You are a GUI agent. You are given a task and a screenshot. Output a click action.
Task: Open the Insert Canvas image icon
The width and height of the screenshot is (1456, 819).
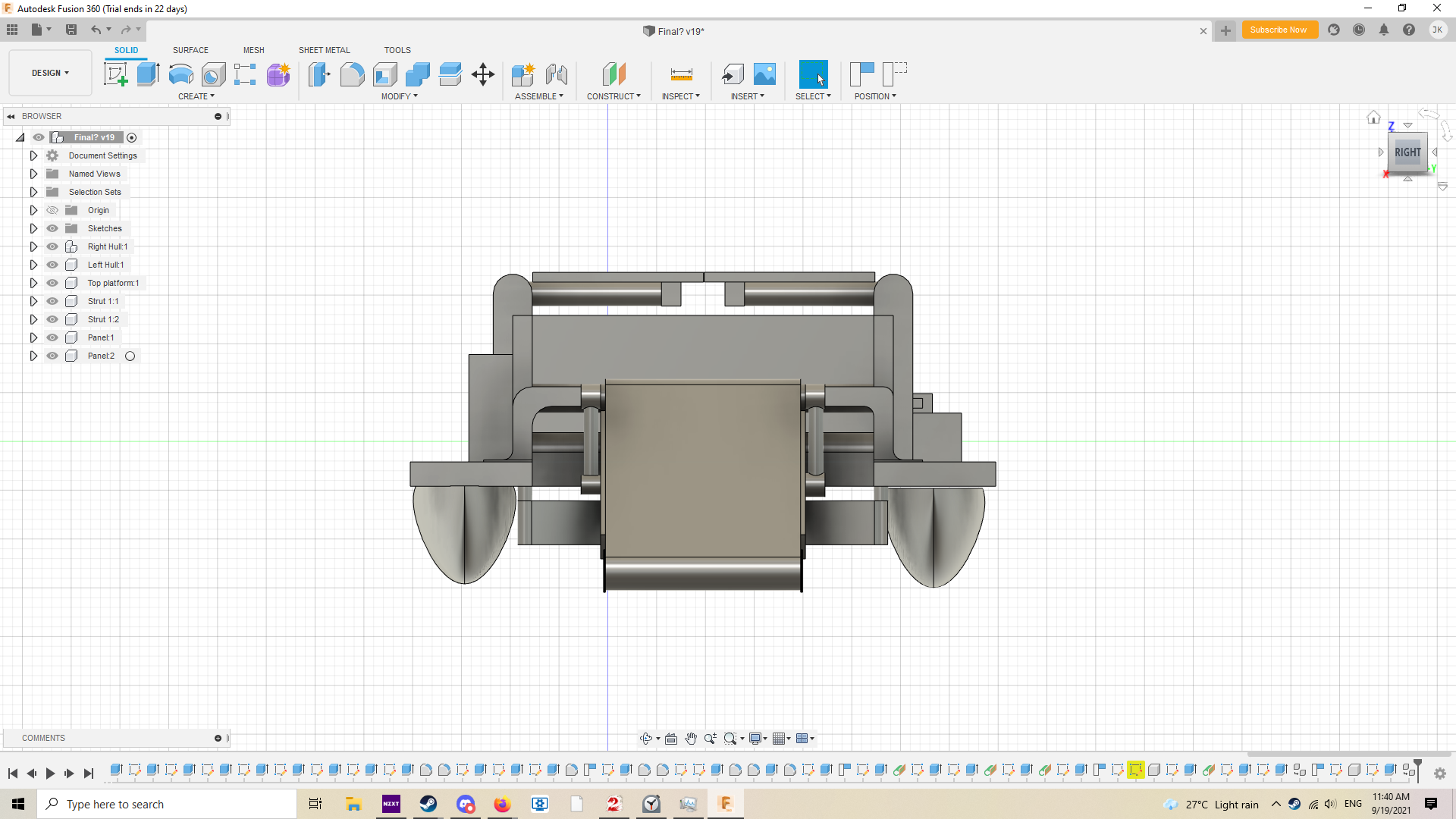tap(764, 74)
